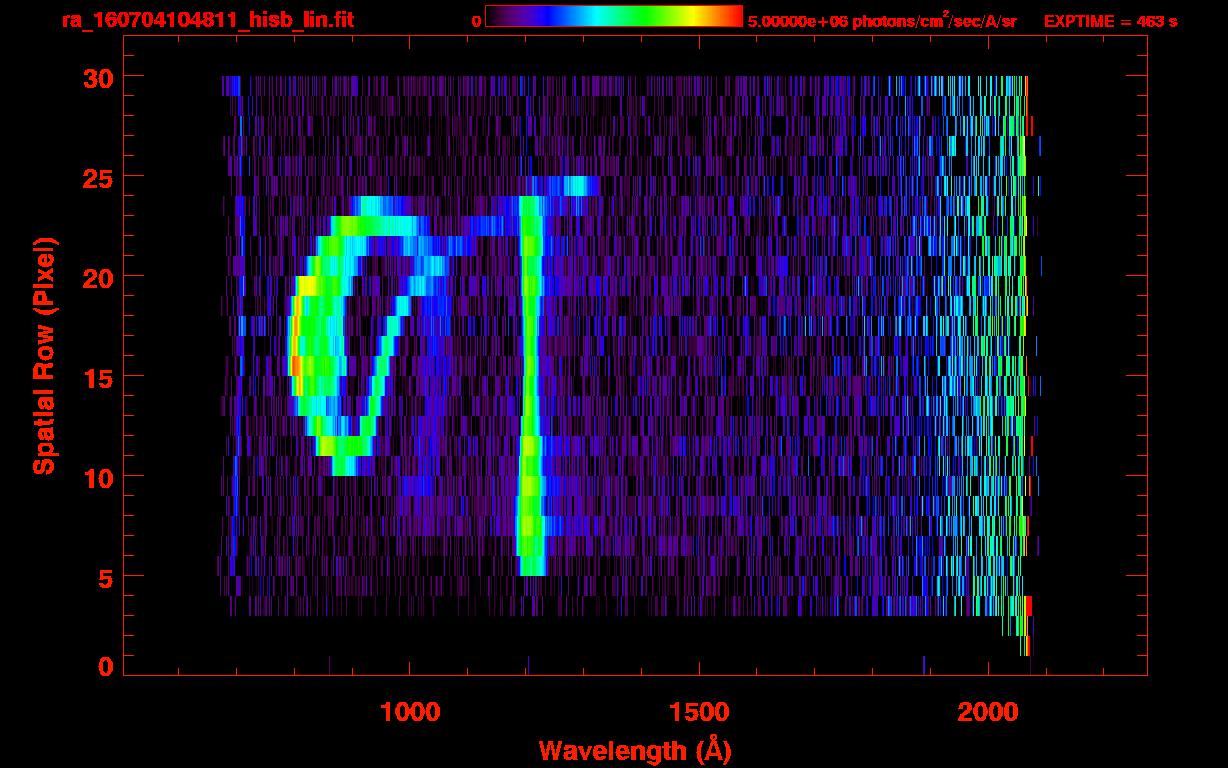Image resolution: width=1228 pixels, height=768 pixels.
Task: Click the 1000 wavelength tick label
Action: (410, 711)
